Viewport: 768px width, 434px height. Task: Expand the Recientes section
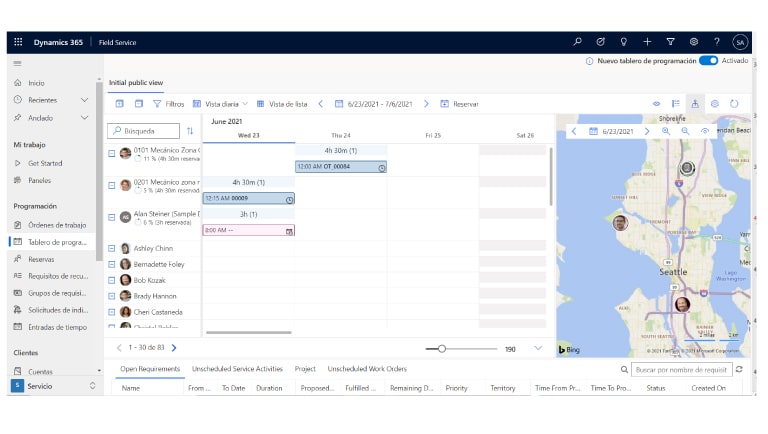click(x=84, y=100)
